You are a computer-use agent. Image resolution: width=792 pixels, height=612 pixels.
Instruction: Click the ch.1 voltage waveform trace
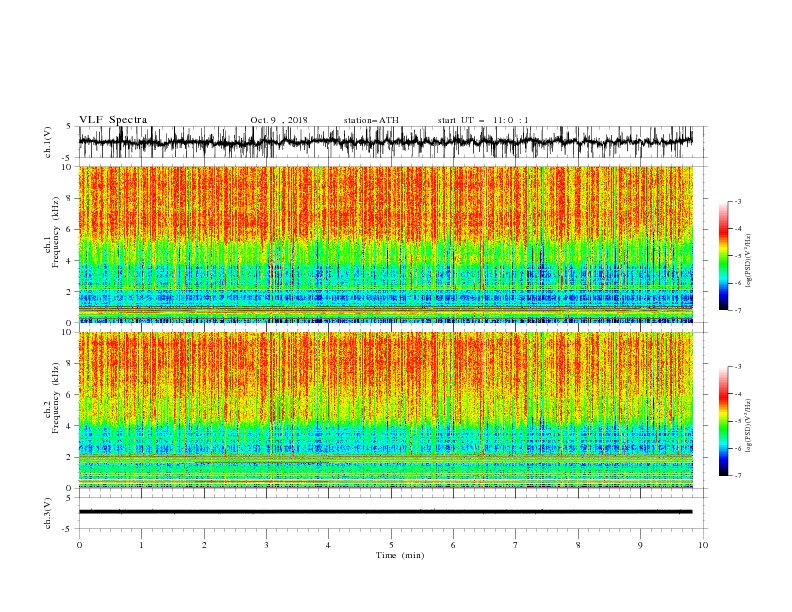point(385,142)
